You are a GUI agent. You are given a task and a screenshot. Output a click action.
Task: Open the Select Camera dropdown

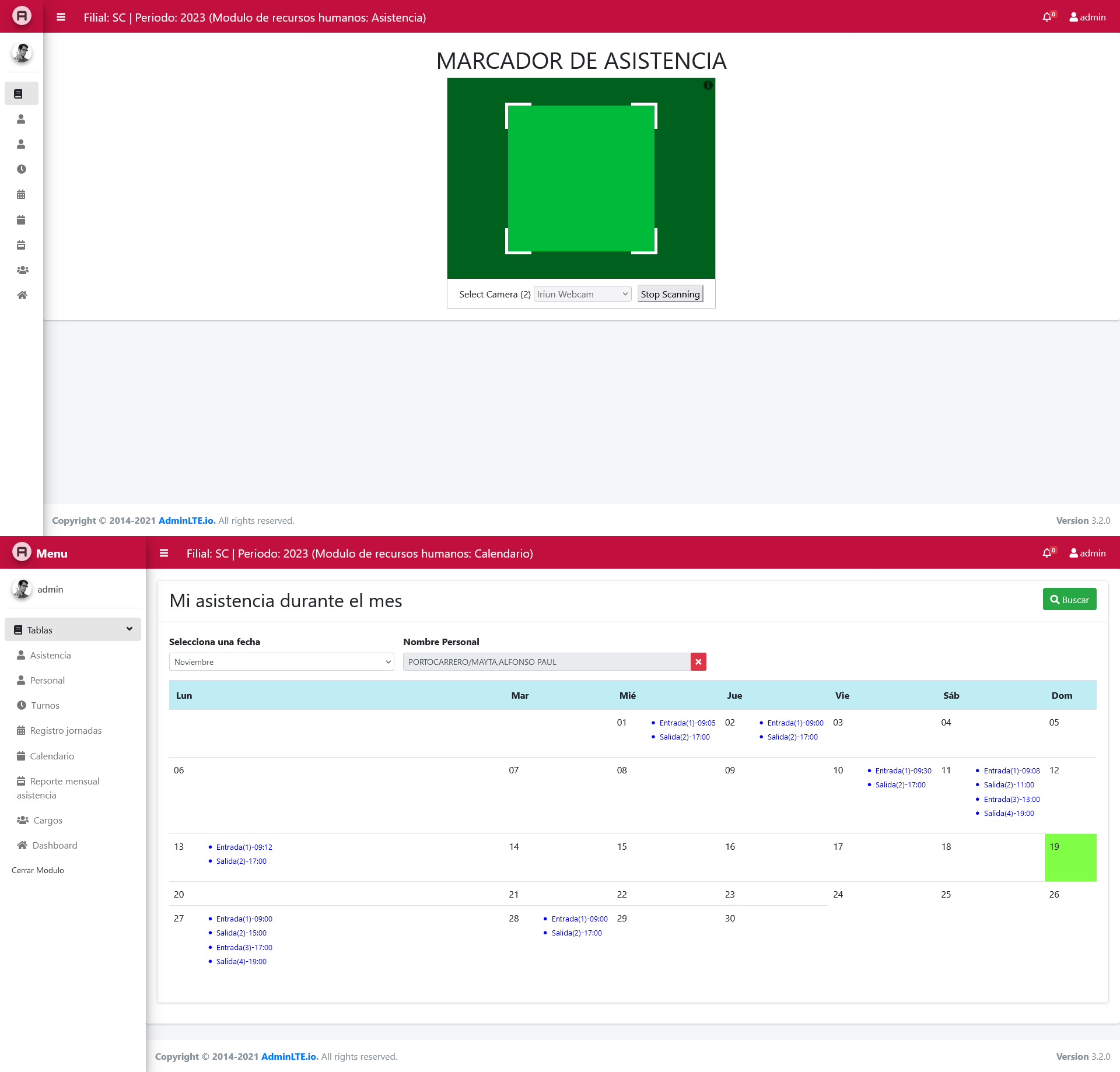click(582, 294)
